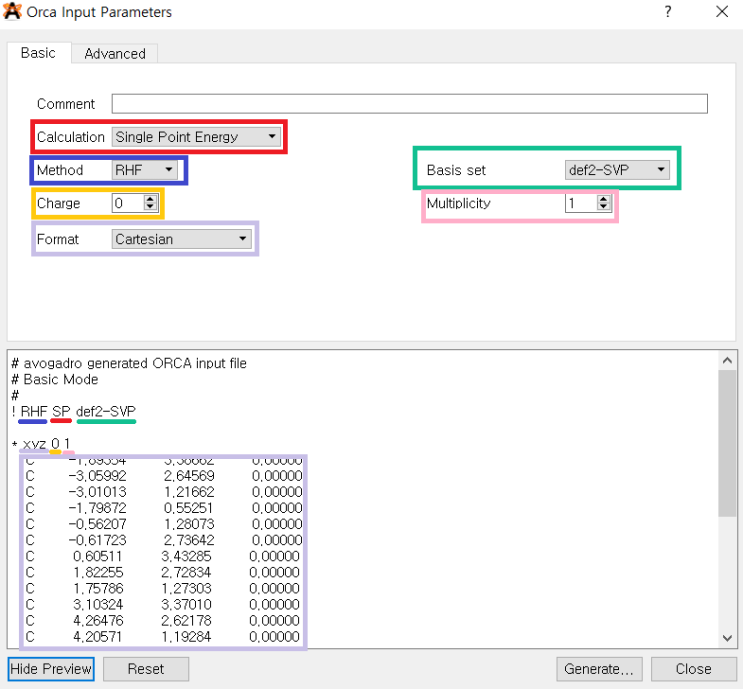Switch to the Advanced tab
The image size is (743, 689).
[115, 53]
